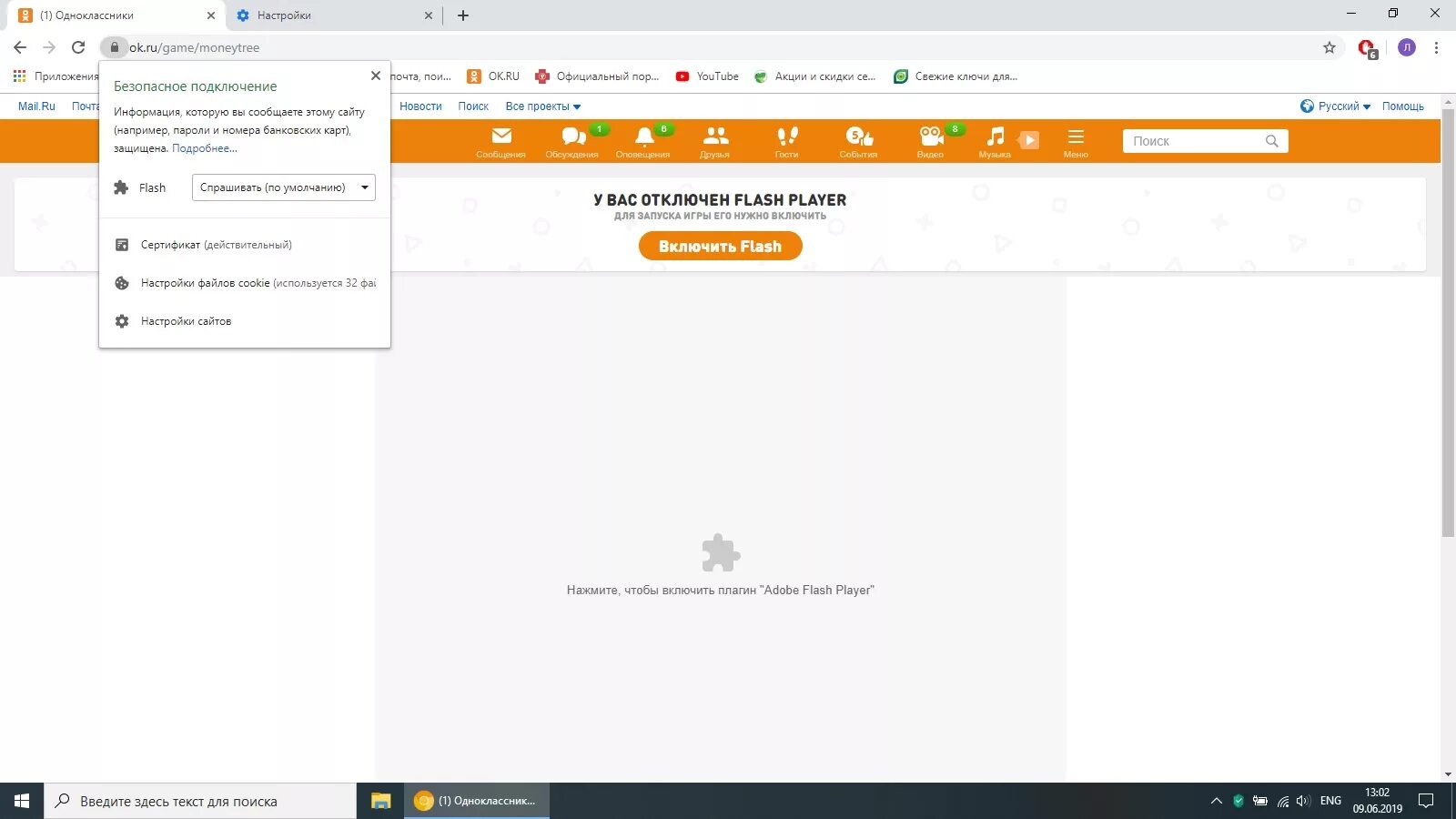
Task: Open the События events icon
Action: click(858, 141)
